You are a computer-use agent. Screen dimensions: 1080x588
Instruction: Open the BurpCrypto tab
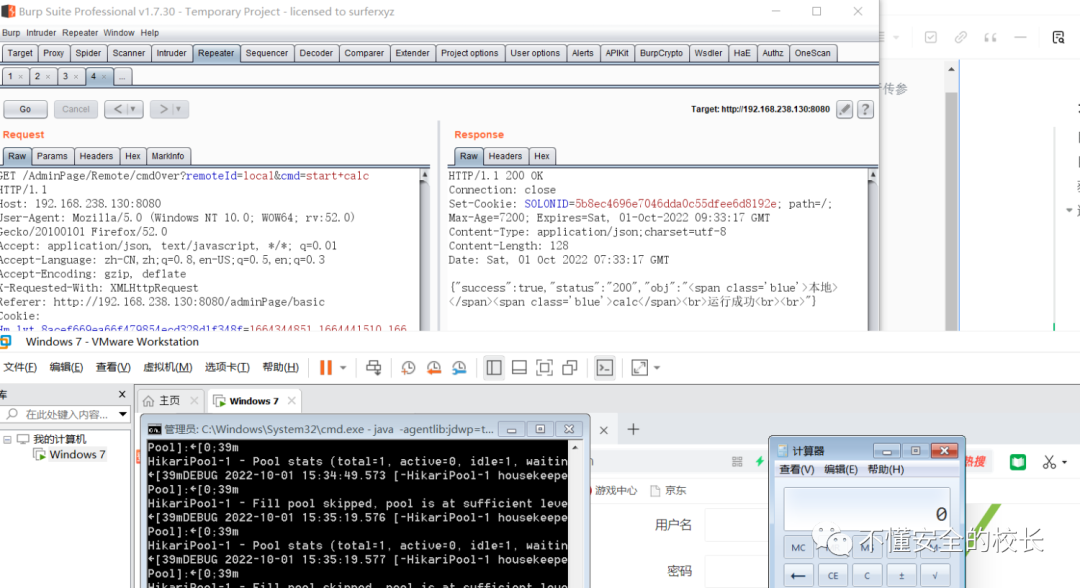click(661, 53)
